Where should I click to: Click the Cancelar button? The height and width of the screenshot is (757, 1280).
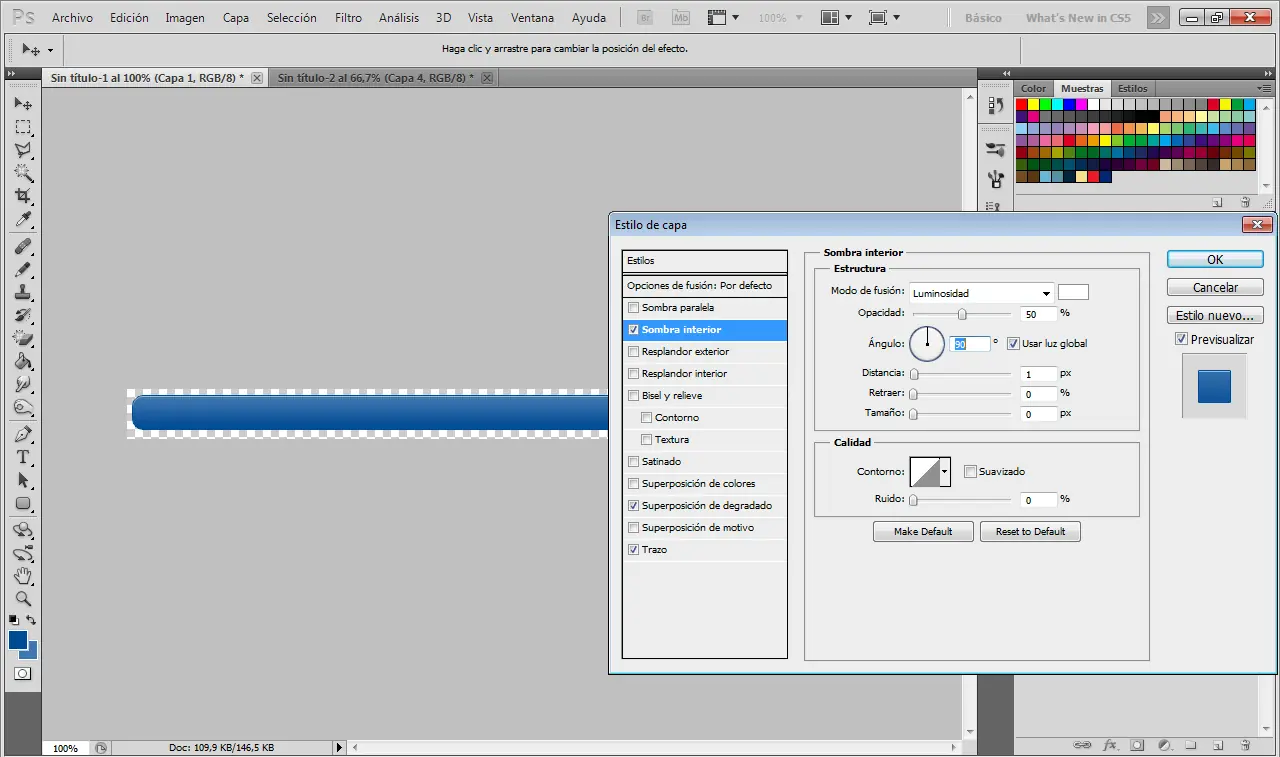[x=1215, y=288]
